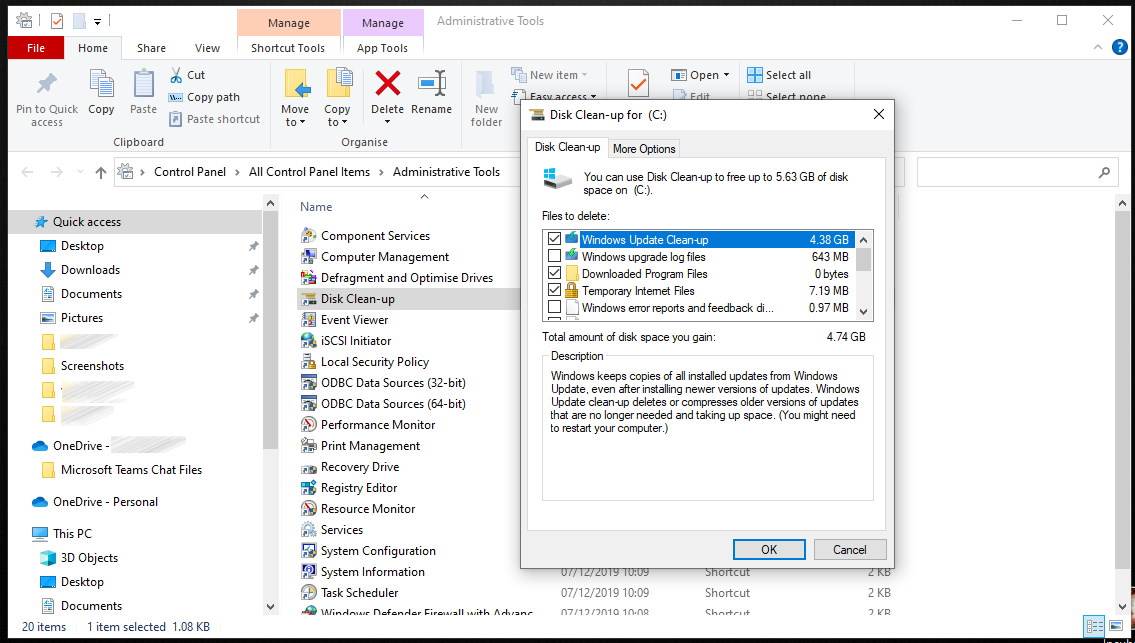Expand the This PC tree node
This screenshot has width=1135, height=643.
click(x=18, y=534)
